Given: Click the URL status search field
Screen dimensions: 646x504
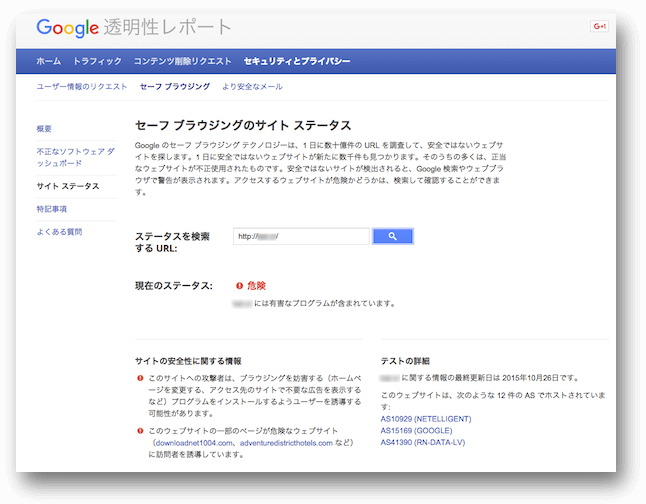Looking at the screenshot, I should pyautogui.click(x=301, y=236).
